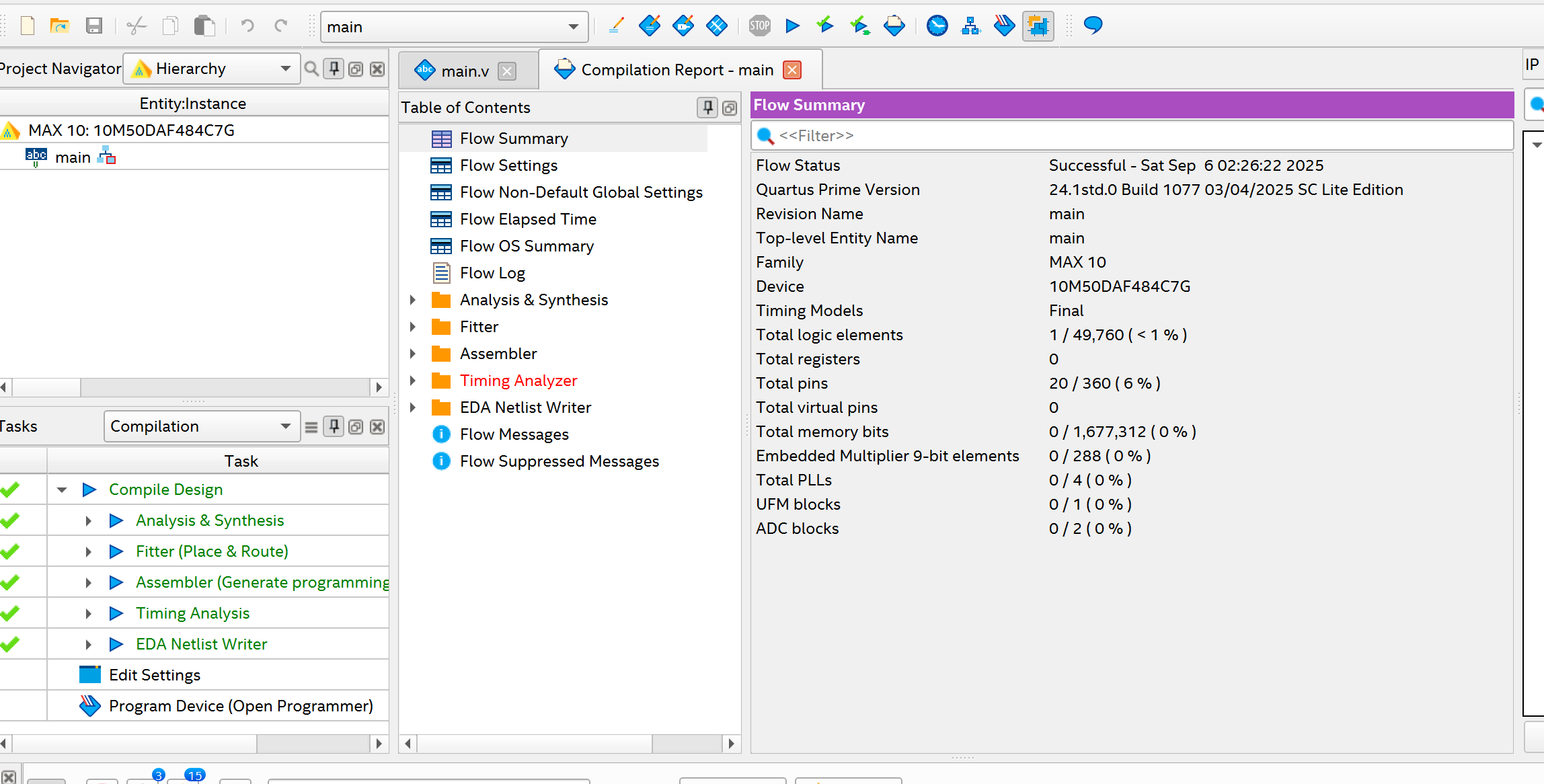The image size is (1544, 784).
Task: Expand the Analysis & Synthesis report folder
Action: (413, 300)
